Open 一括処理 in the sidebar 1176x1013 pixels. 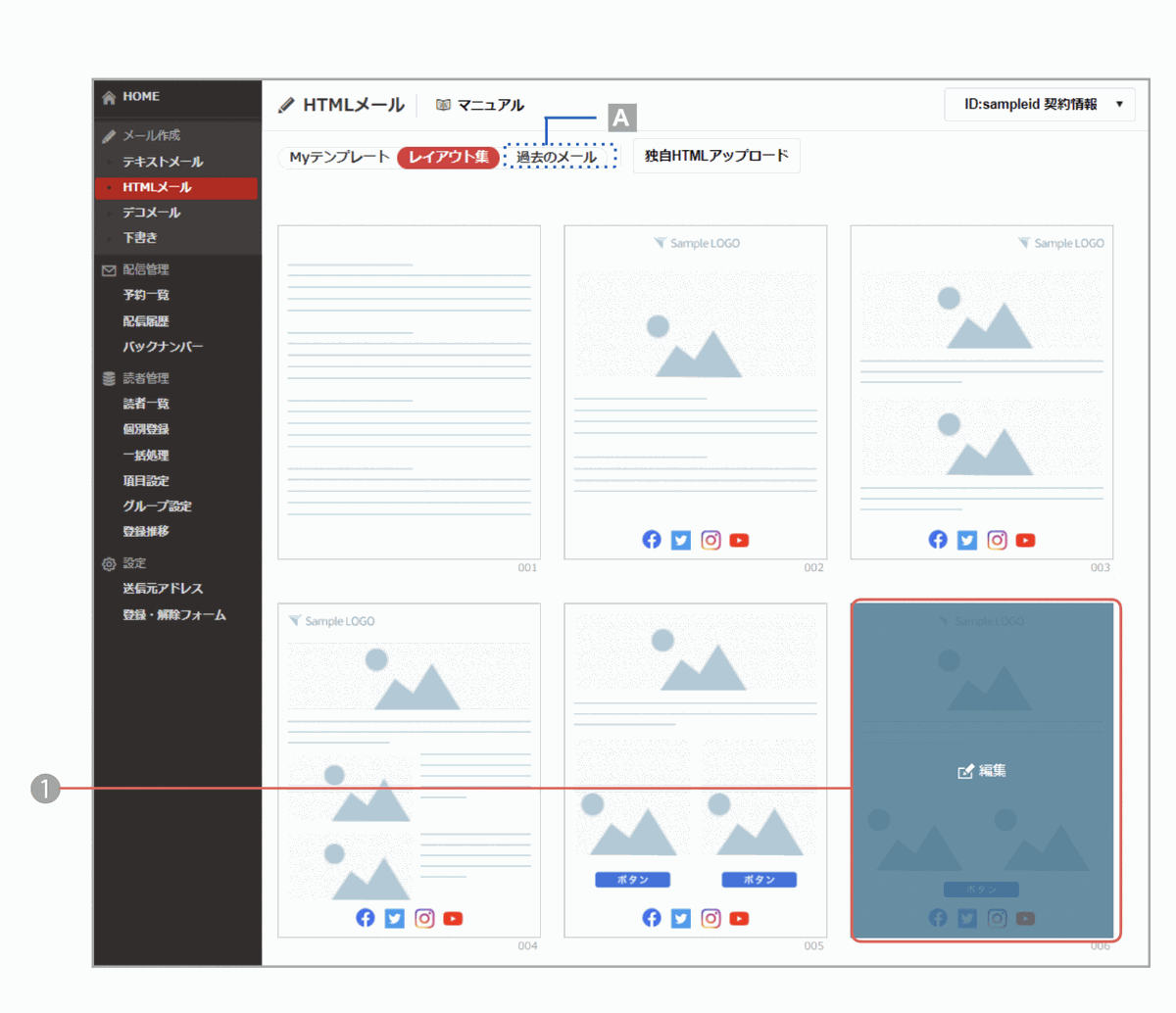(146, 456)
